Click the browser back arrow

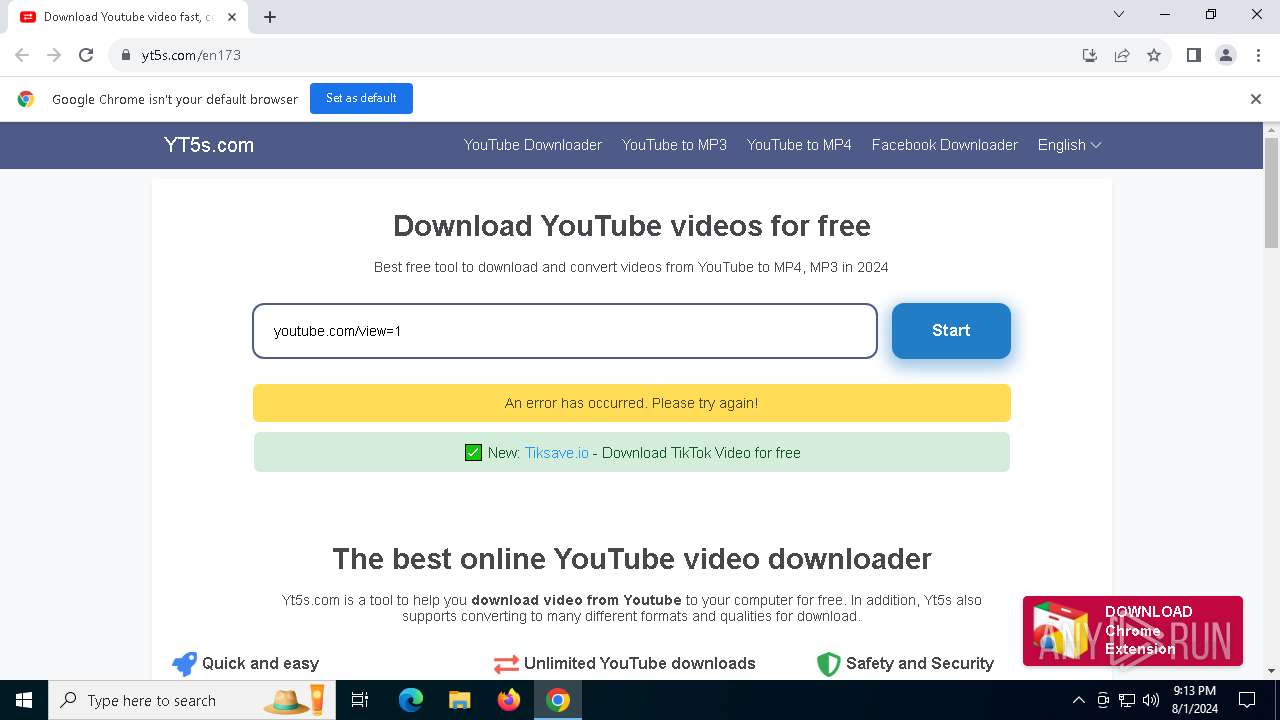[22, 55]
